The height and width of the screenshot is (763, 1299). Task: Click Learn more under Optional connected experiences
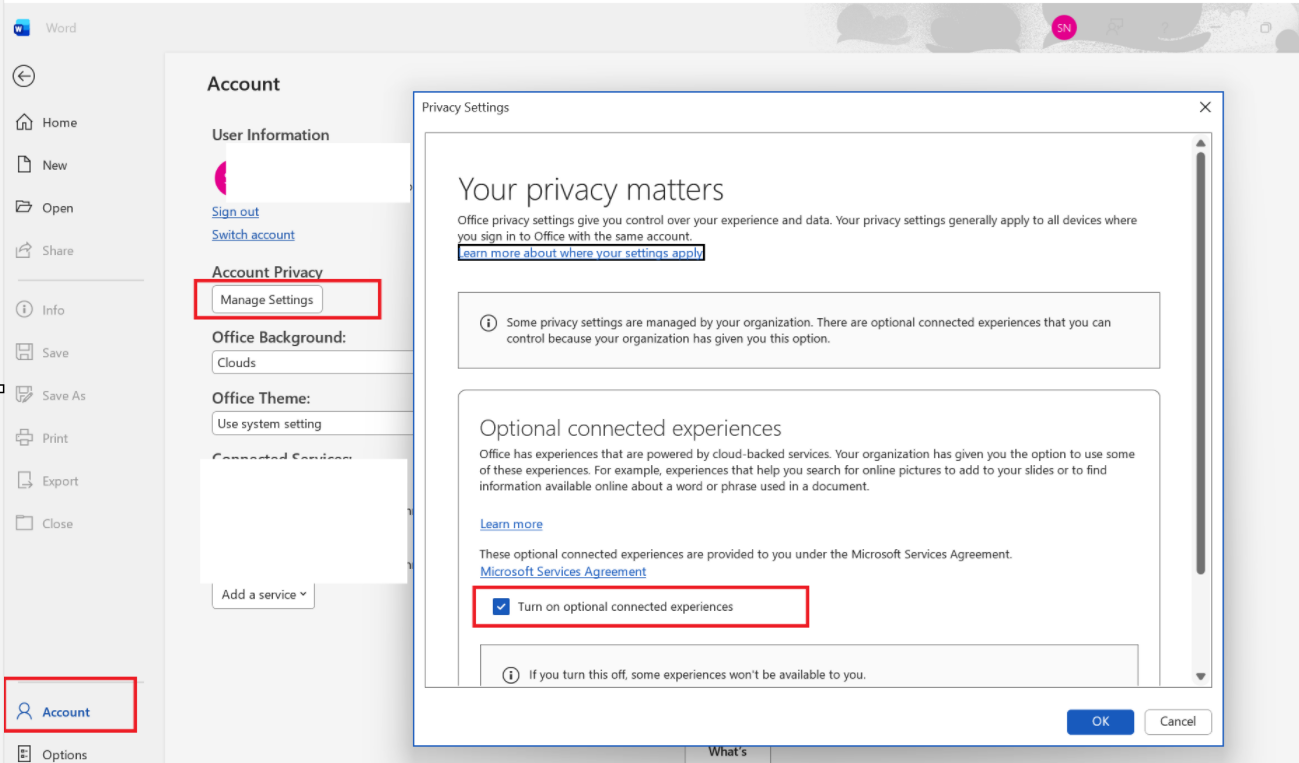pos(511,524)
